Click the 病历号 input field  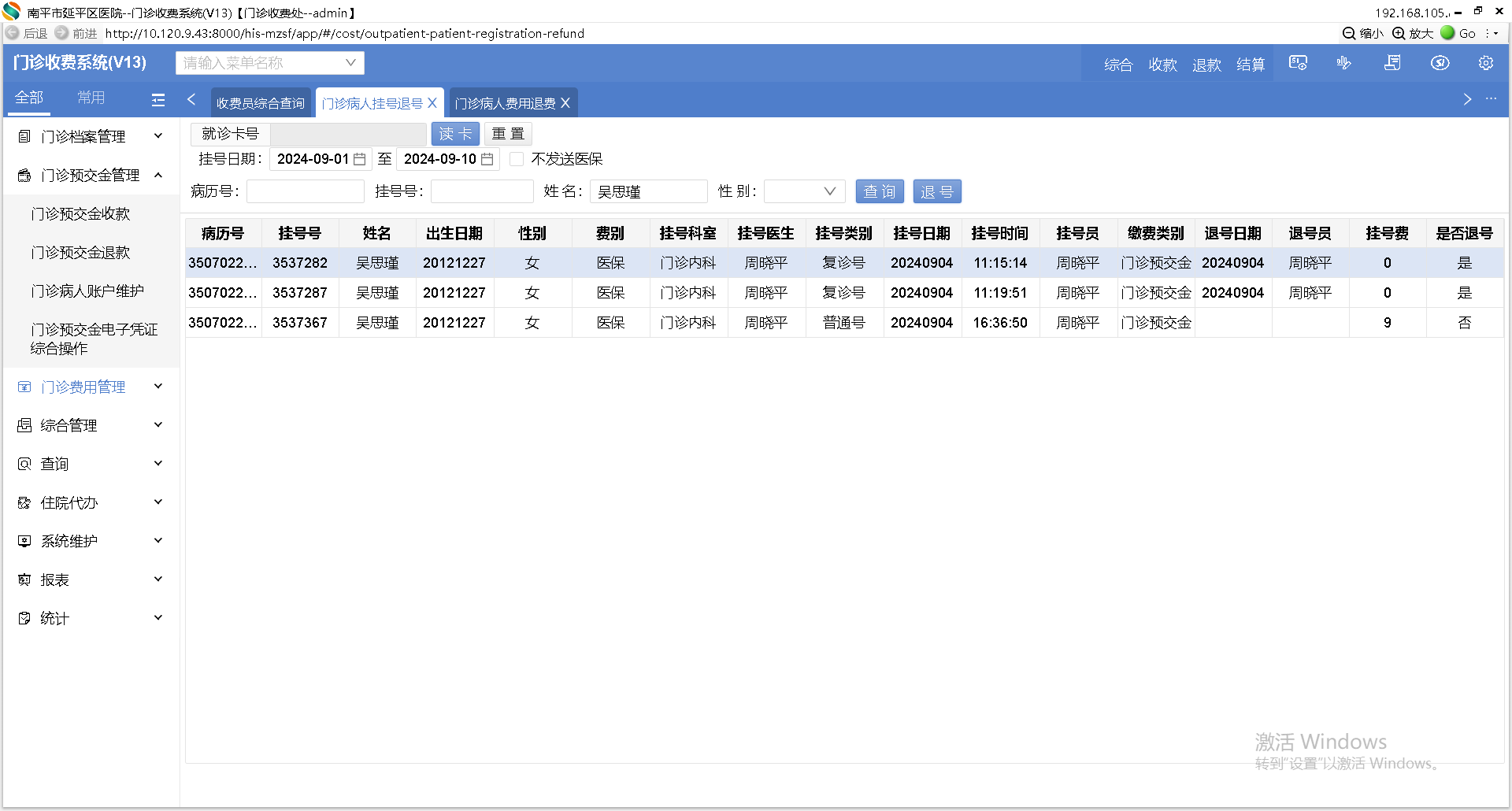point(305,191)
